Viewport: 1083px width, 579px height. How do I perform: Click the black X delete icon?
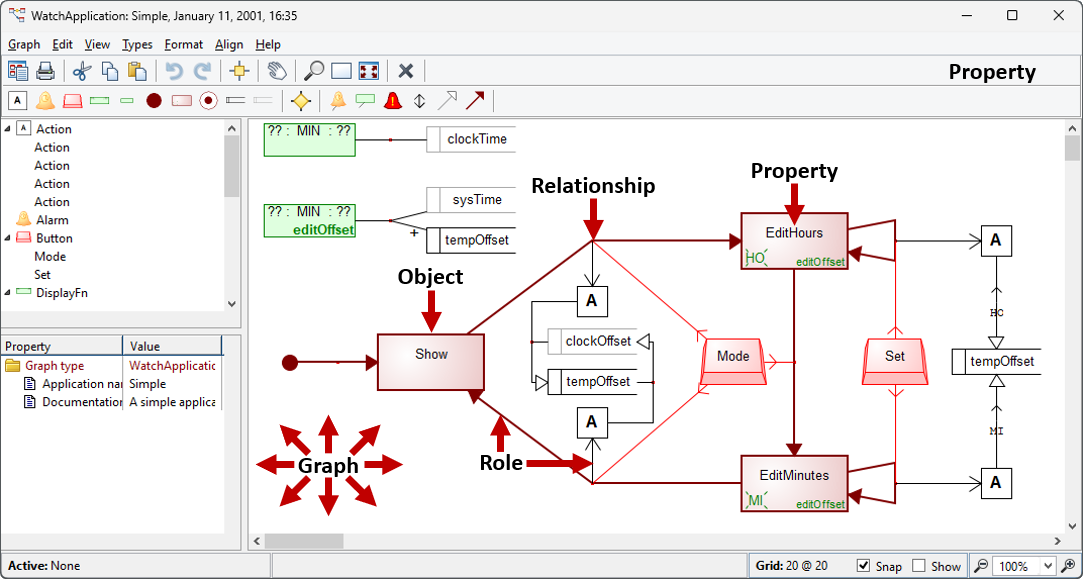pyautogui.click(x=406, y=71)
